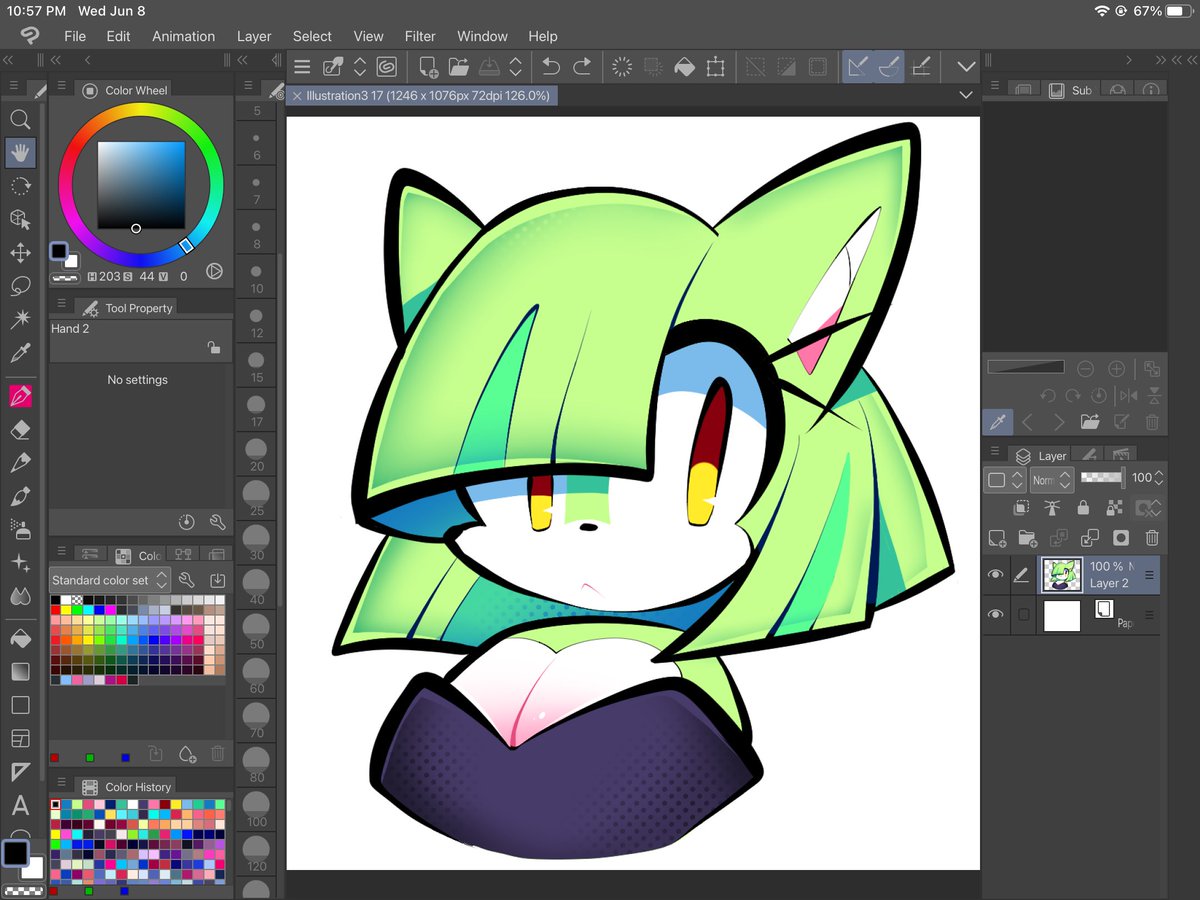Open the Animation menu
This screenshot has width=1200, height=900.
click(183, 36)
